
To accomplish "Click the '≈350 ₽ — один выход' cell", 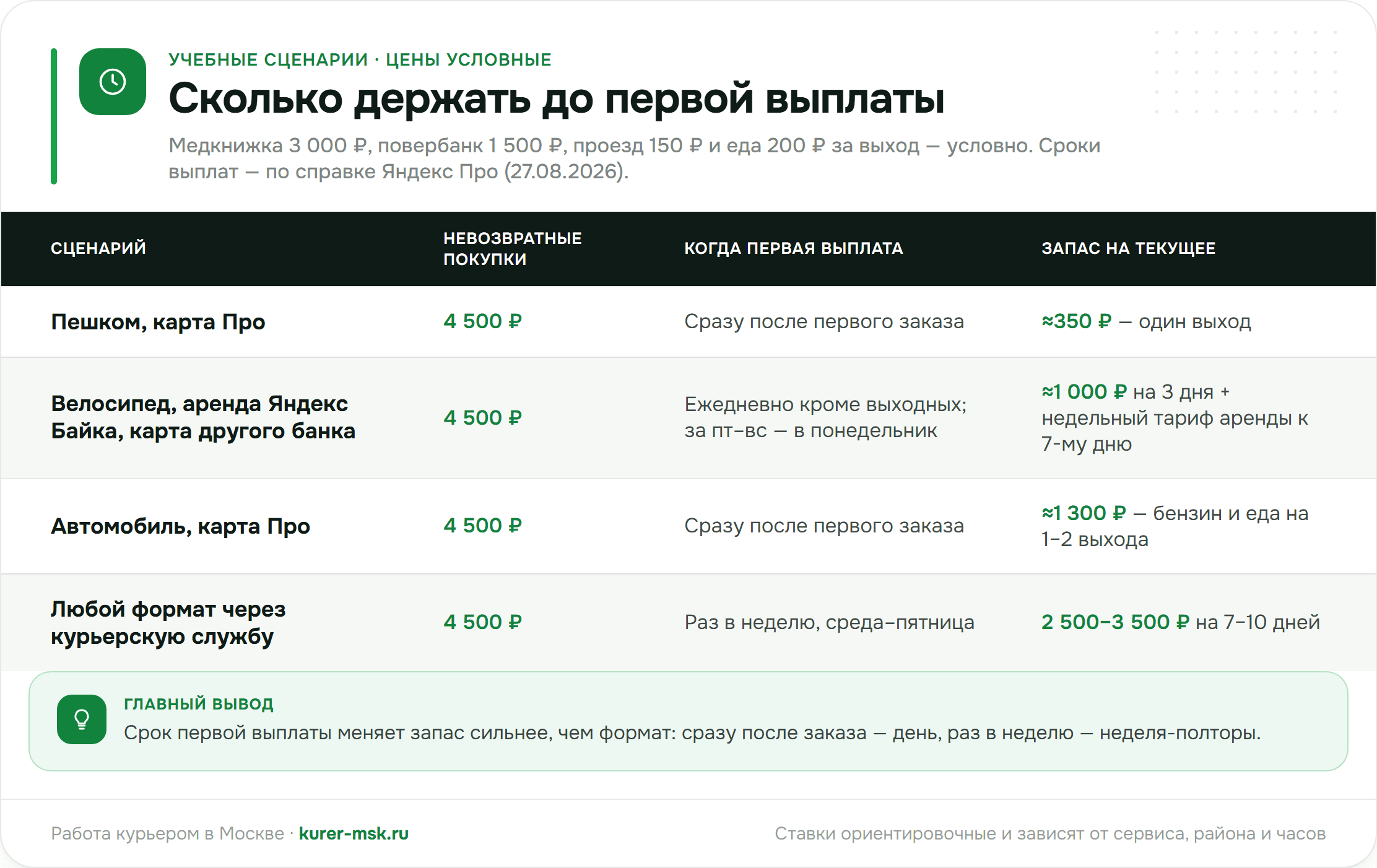I will coord(1147,321).
